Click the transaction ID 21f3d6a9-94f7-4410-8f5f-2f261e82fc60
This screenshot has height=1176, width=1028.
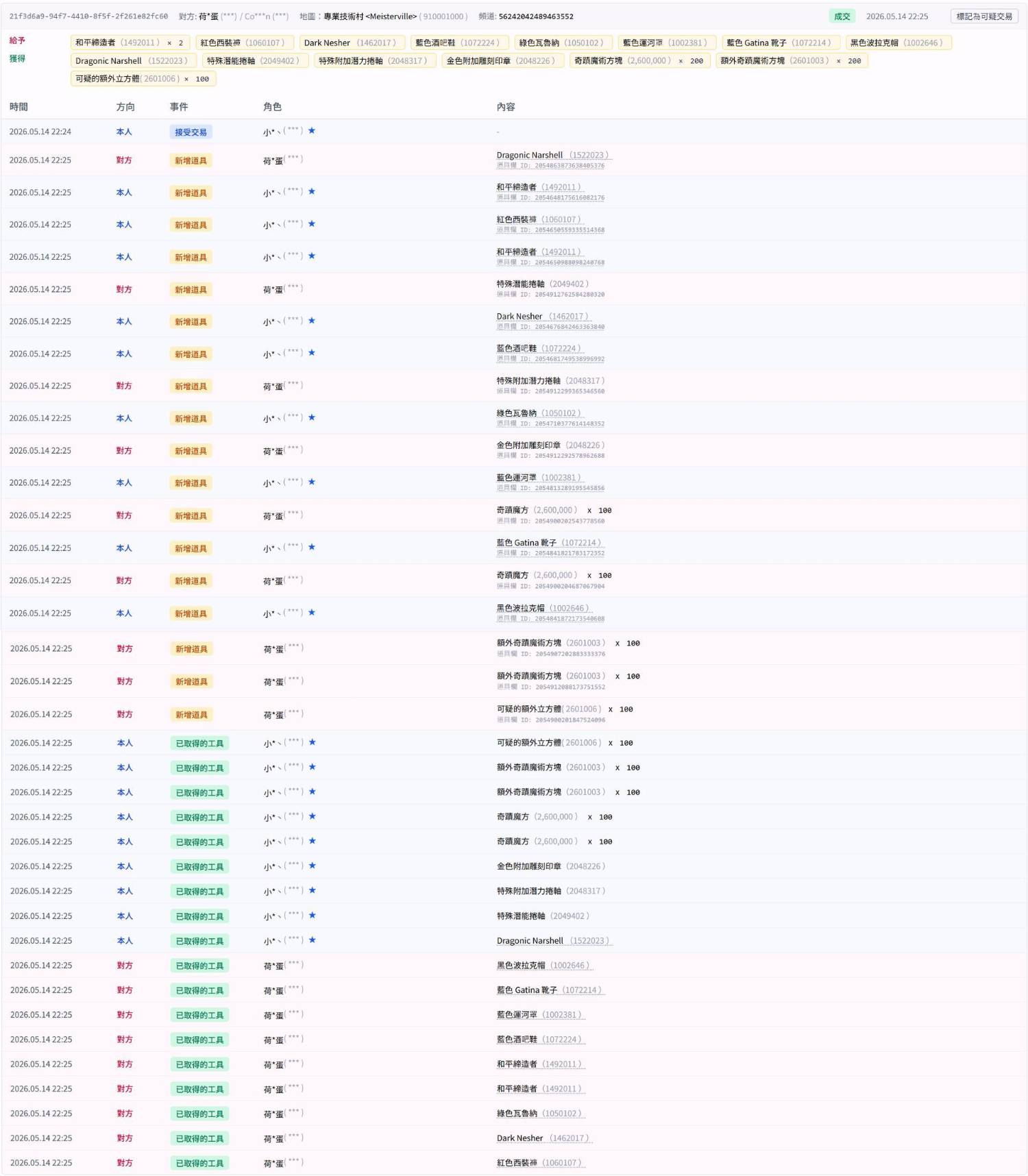coord(88,16)
